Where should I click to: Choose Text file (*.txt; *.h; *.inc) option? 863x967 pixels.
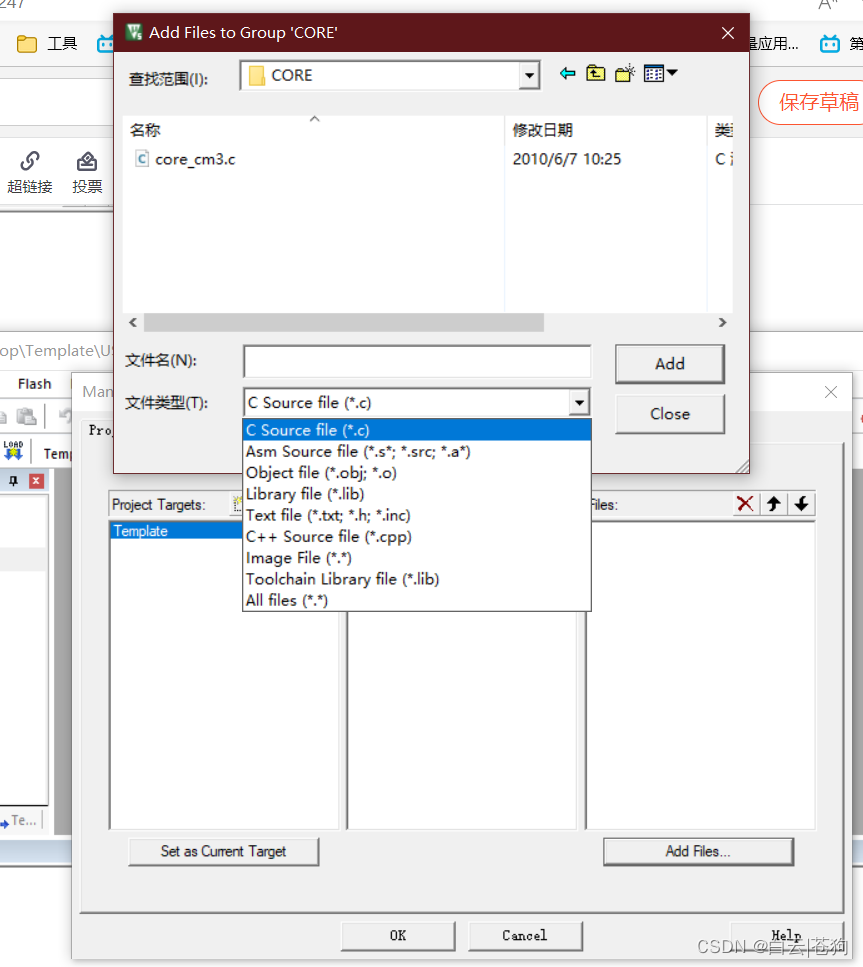coord(417,516)
